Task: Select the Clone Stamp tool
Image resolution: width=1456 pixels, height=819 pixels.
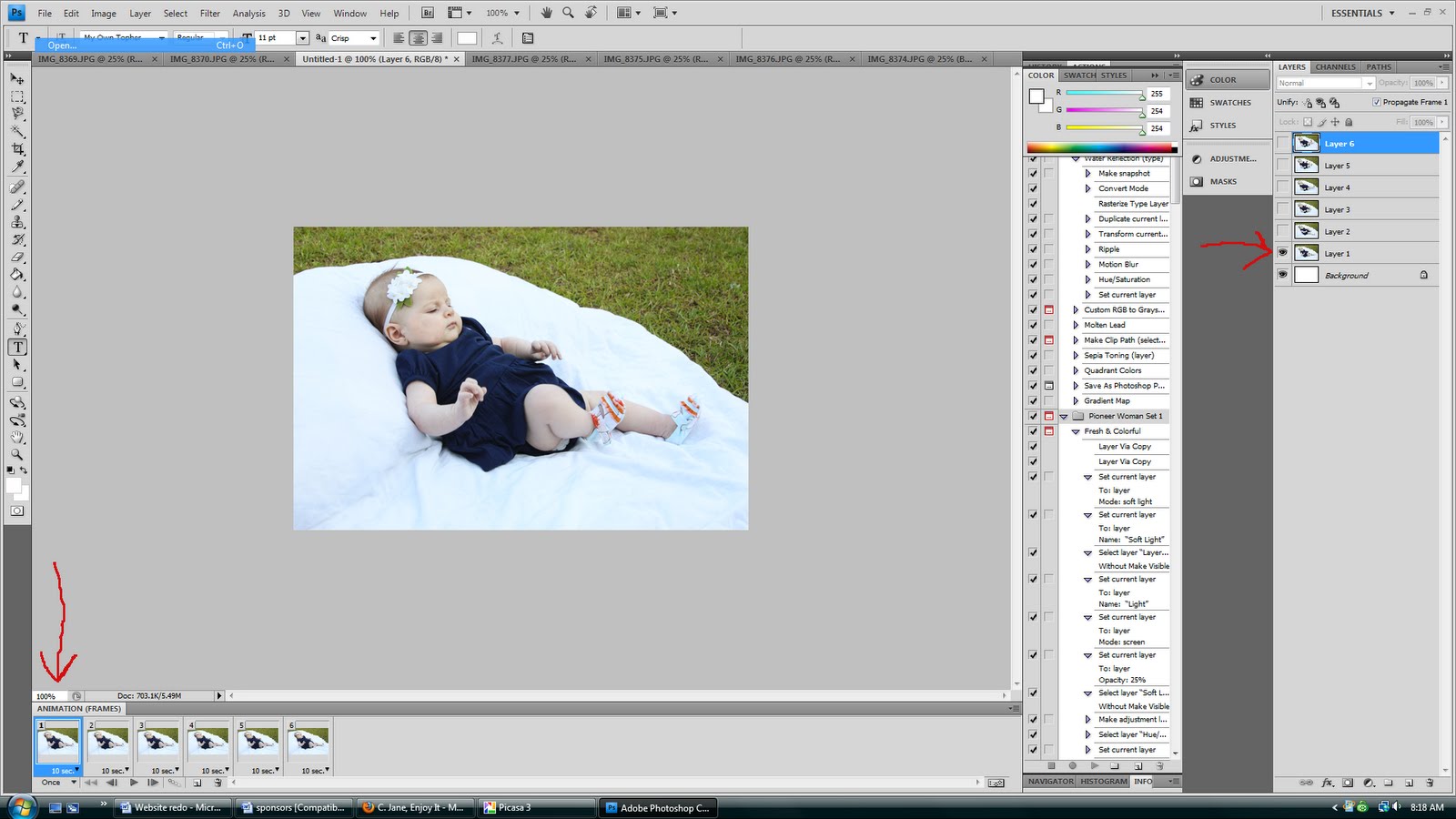Action: [x=17, y=222]
